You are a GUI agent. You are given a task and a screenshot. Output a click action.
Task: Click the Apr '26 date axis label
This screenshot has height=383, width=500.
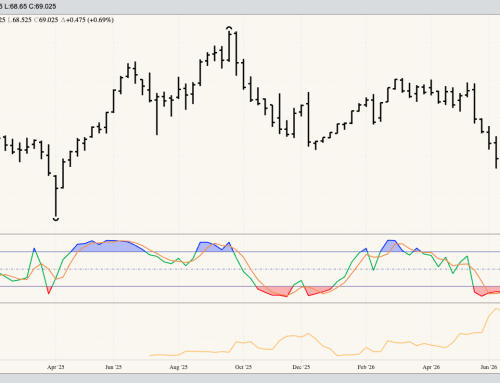431,367
